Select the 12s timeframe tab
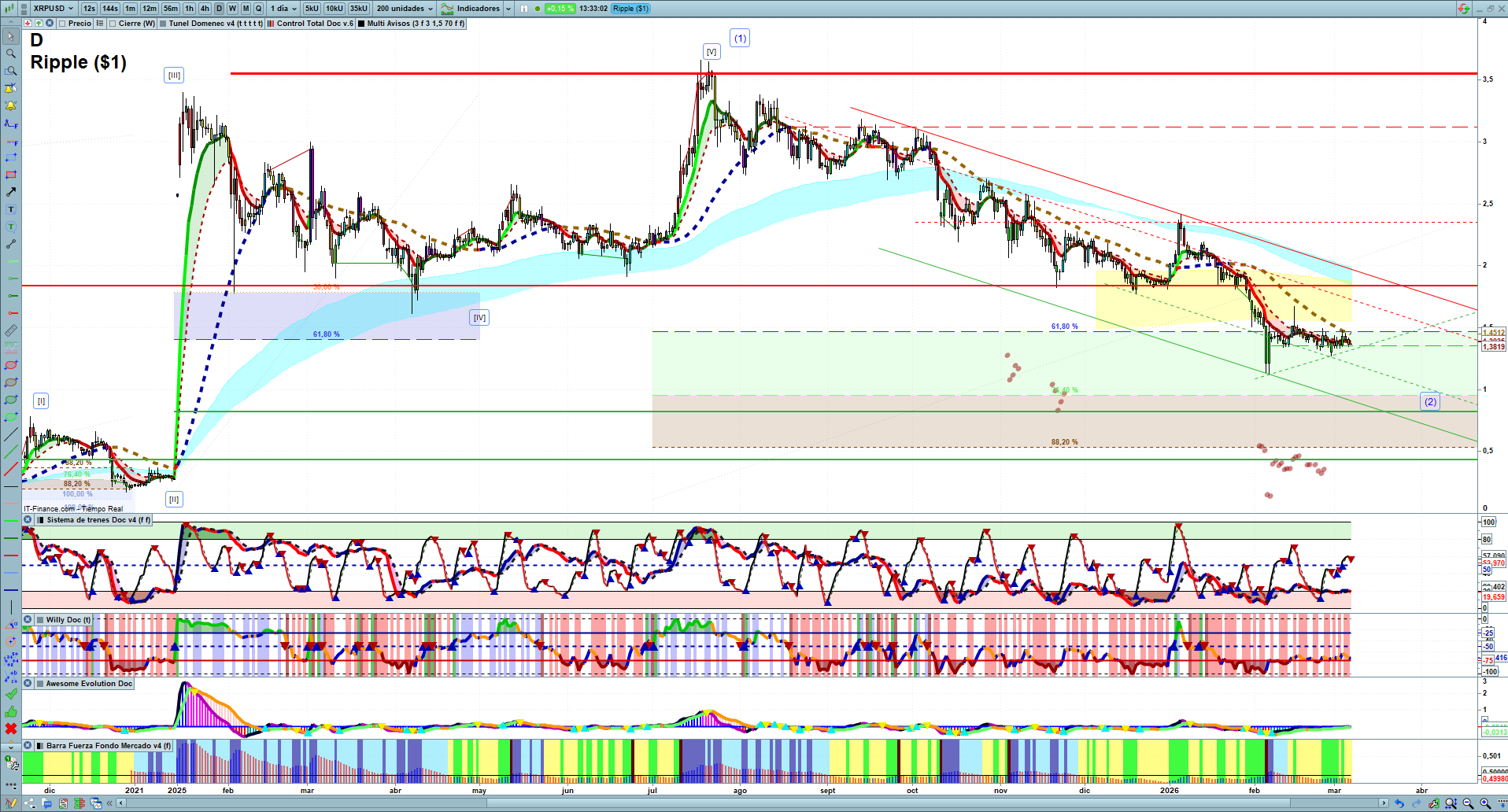This screenshot has height=812, width=1508. (x=89, y=9)
